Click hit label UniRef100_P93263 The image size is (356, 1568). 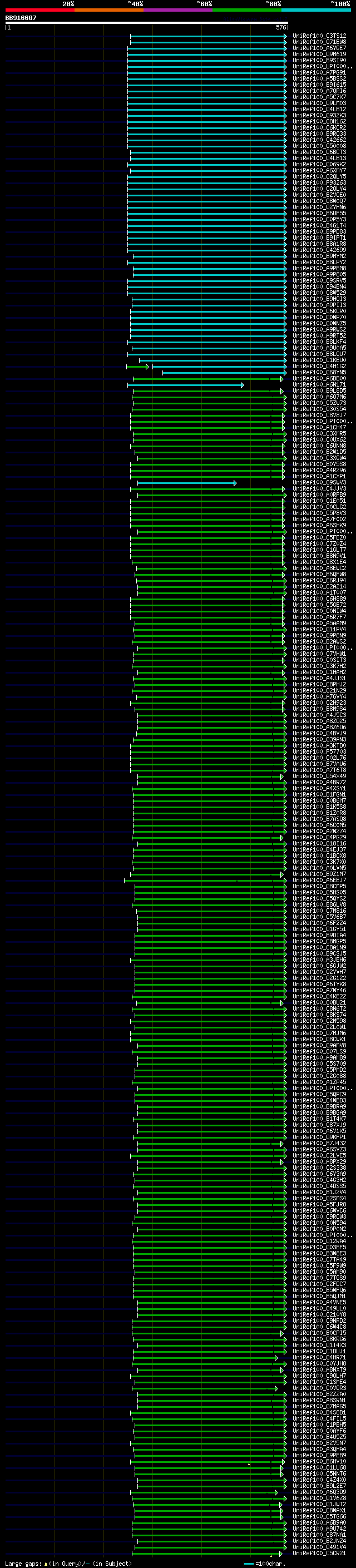[319, 182]
